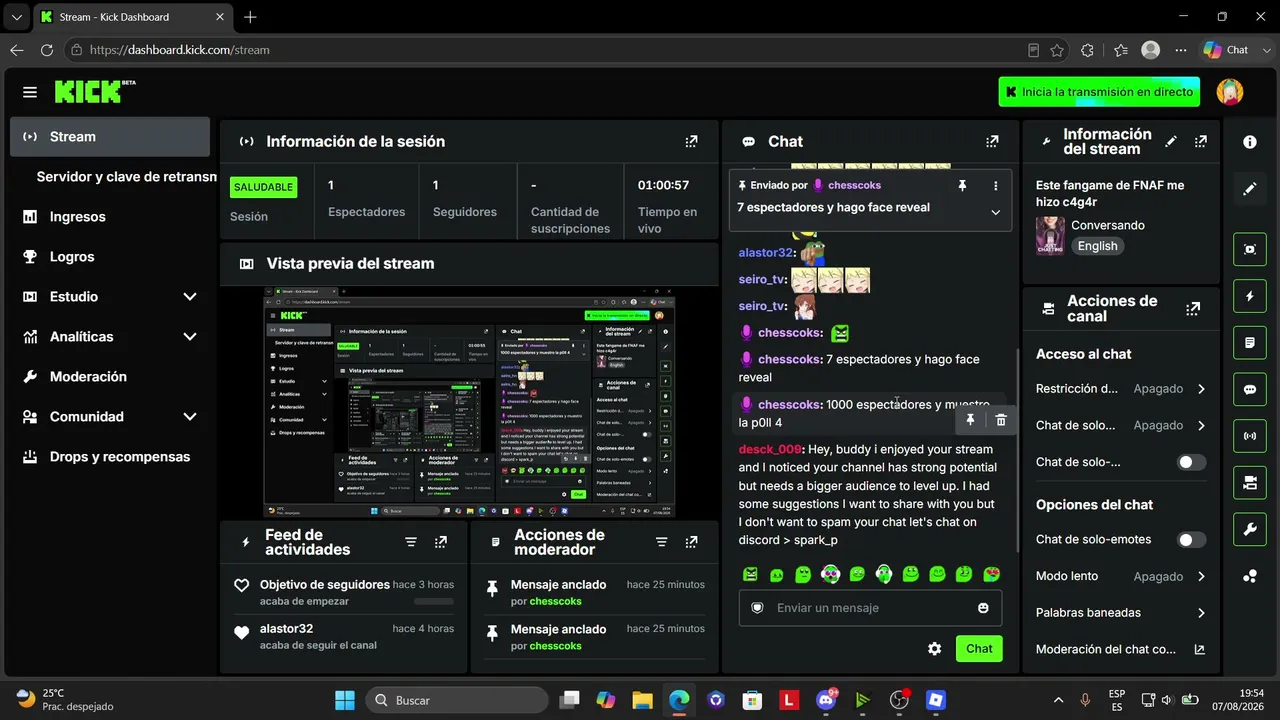Send message with the green Chat button
This screenshot has height=720, width=1280.
979,649
